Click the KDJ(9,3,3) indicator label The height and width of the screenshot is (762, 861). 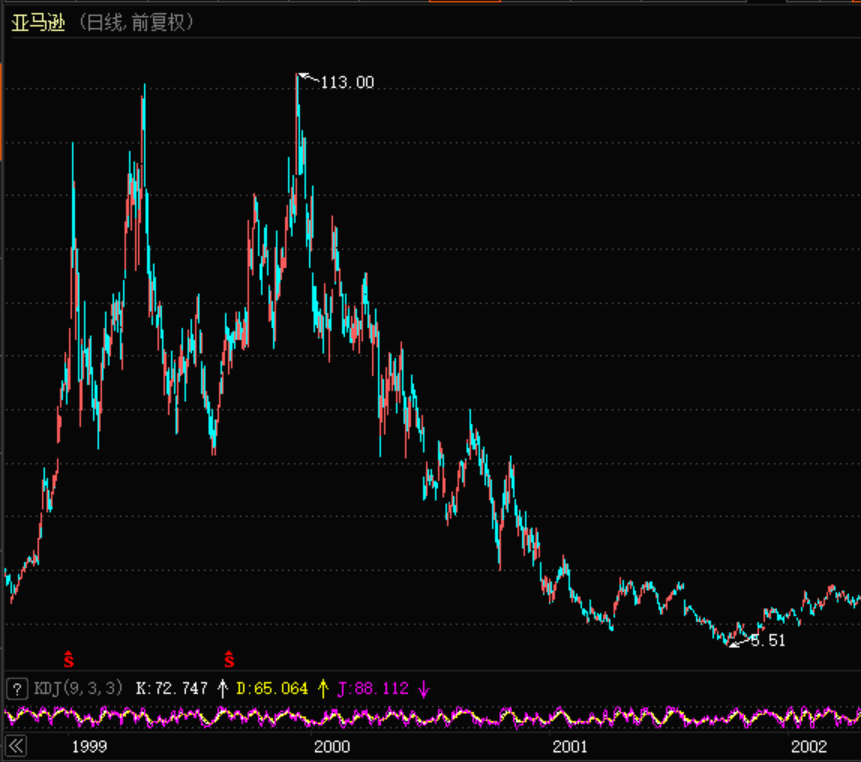79,688
